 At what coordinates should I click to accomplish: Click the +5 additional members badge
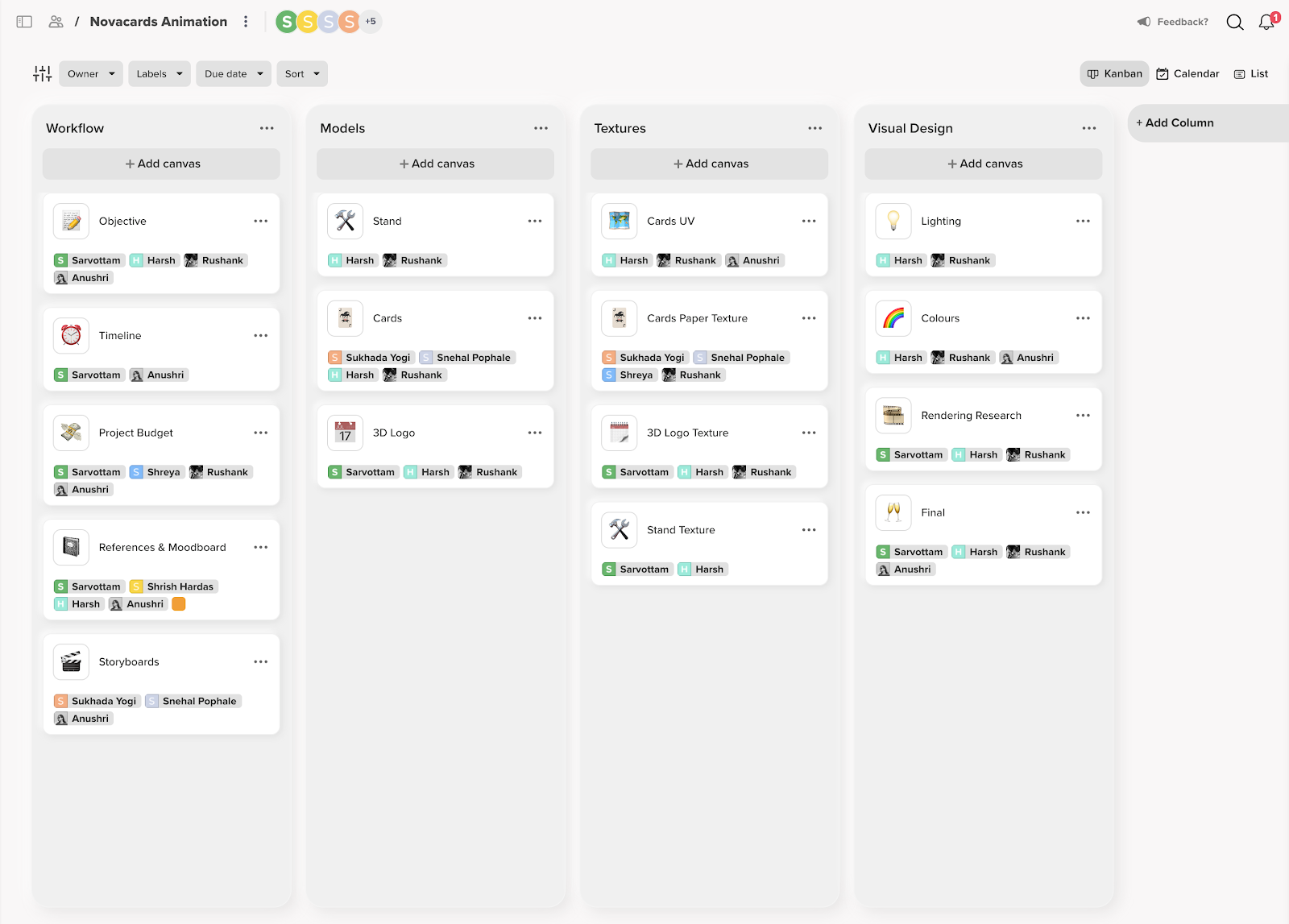[371, 22]
